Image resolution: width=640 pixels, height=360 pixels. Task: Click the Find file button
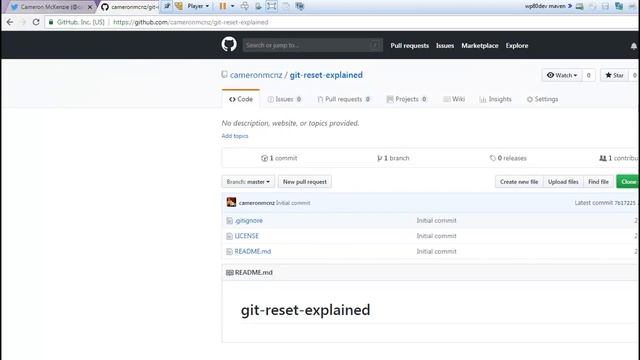tap(598, 182)
